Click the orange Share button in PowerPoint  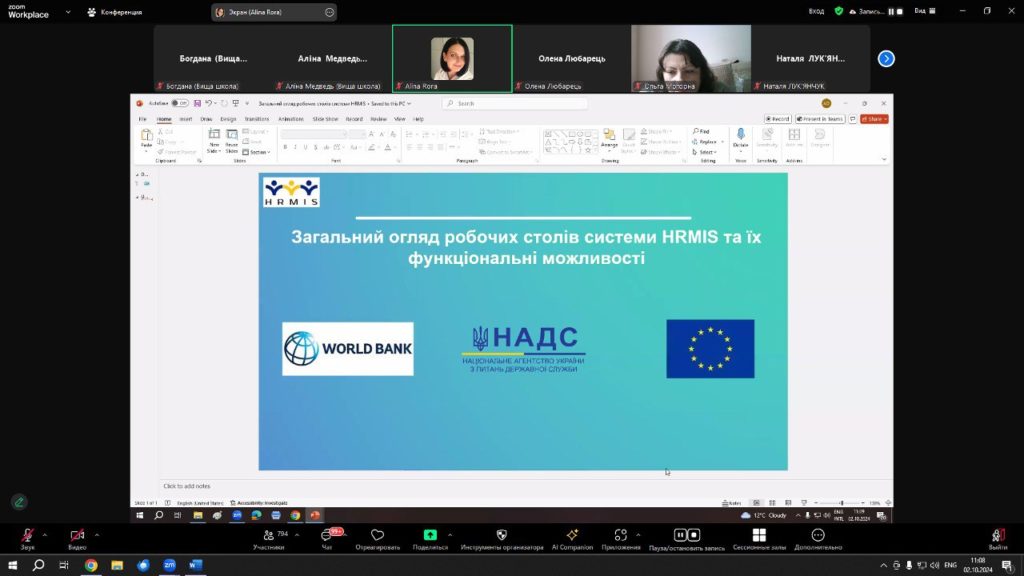(874, 119)
